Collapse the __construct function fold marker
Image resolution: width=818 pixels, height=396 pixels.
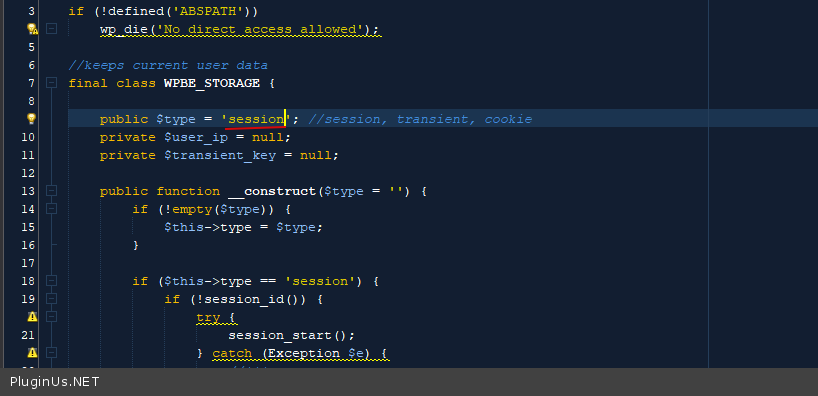pyautogui.click(x=51, y=191)
